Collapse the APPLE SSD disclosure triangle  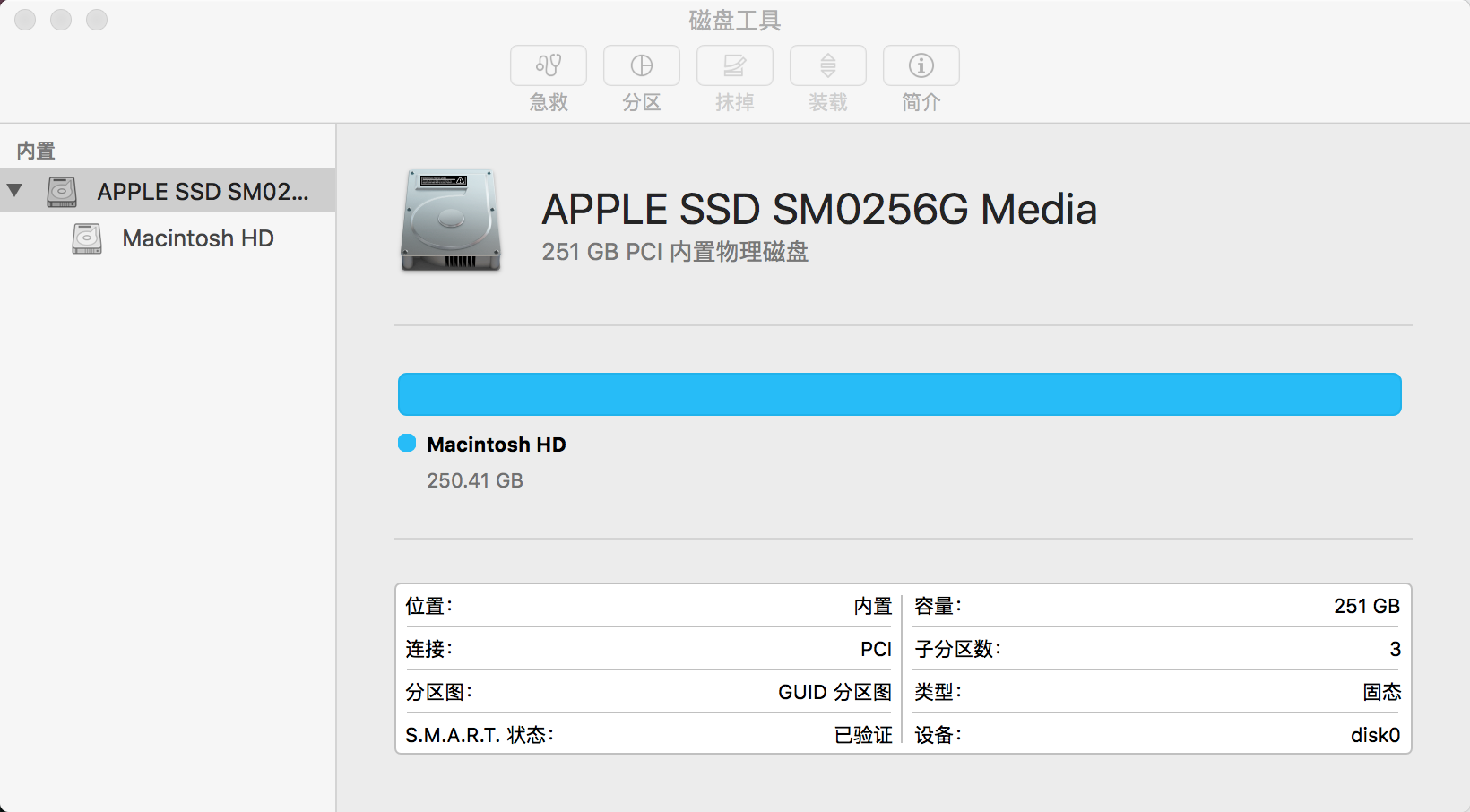click(14, 190)
